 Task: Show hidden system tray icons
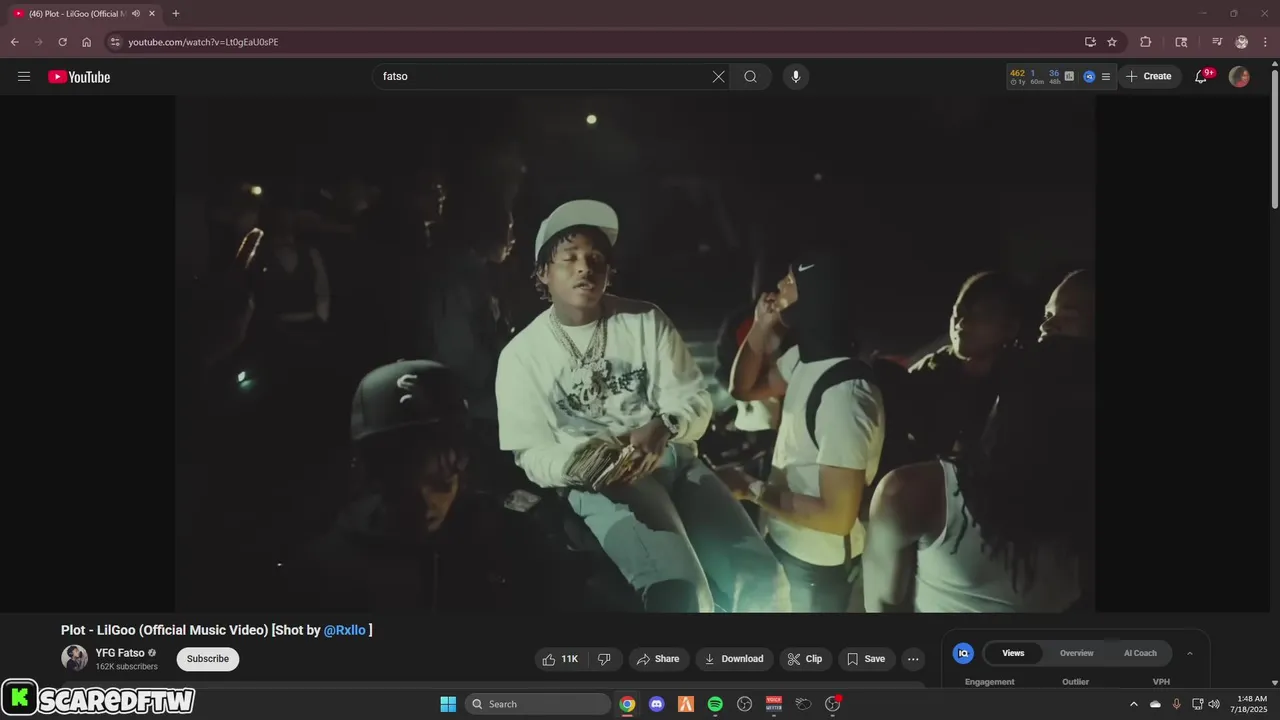[1134, 704]
